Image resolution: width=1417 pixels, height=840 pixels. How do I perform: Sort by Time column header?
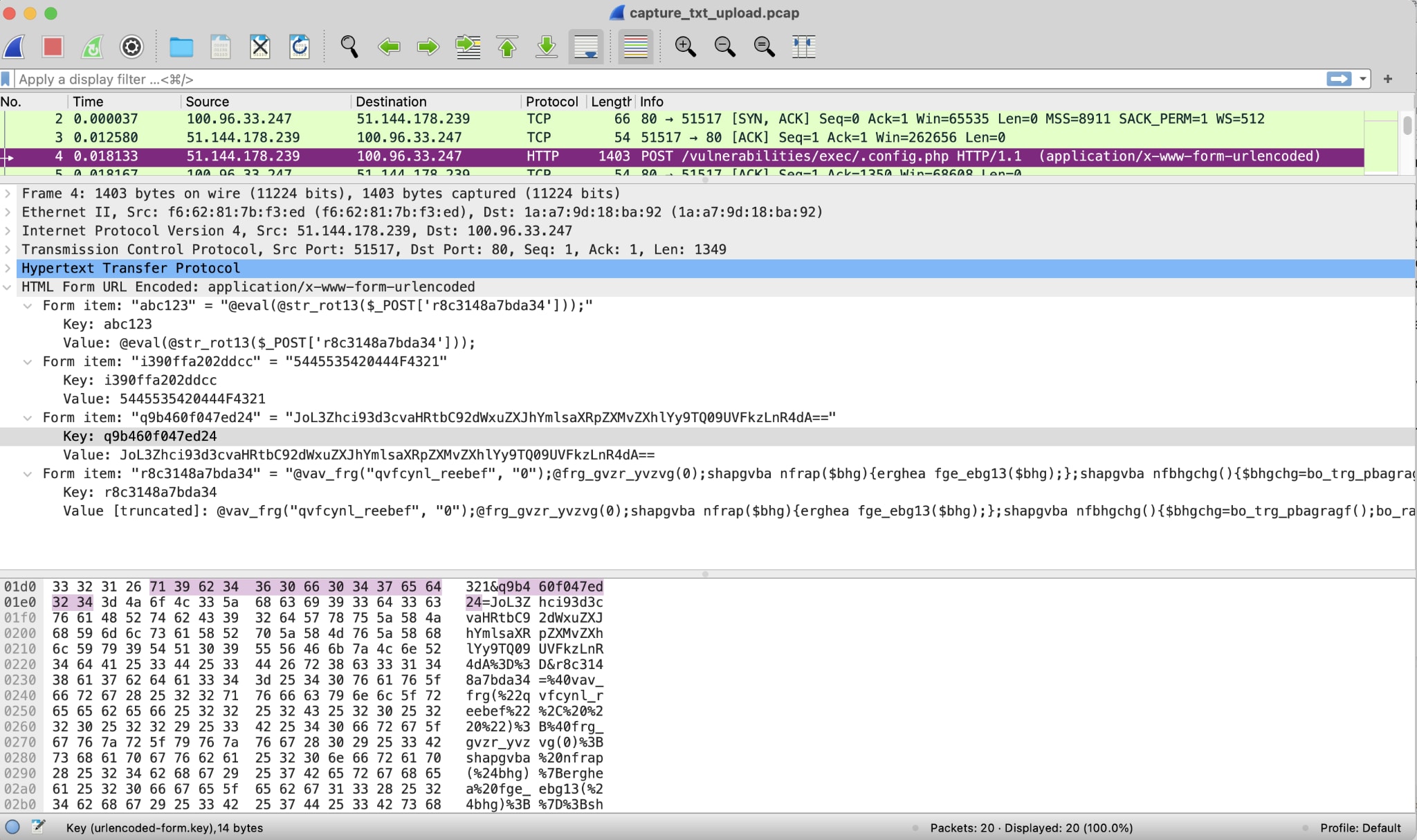pos(125,102)
